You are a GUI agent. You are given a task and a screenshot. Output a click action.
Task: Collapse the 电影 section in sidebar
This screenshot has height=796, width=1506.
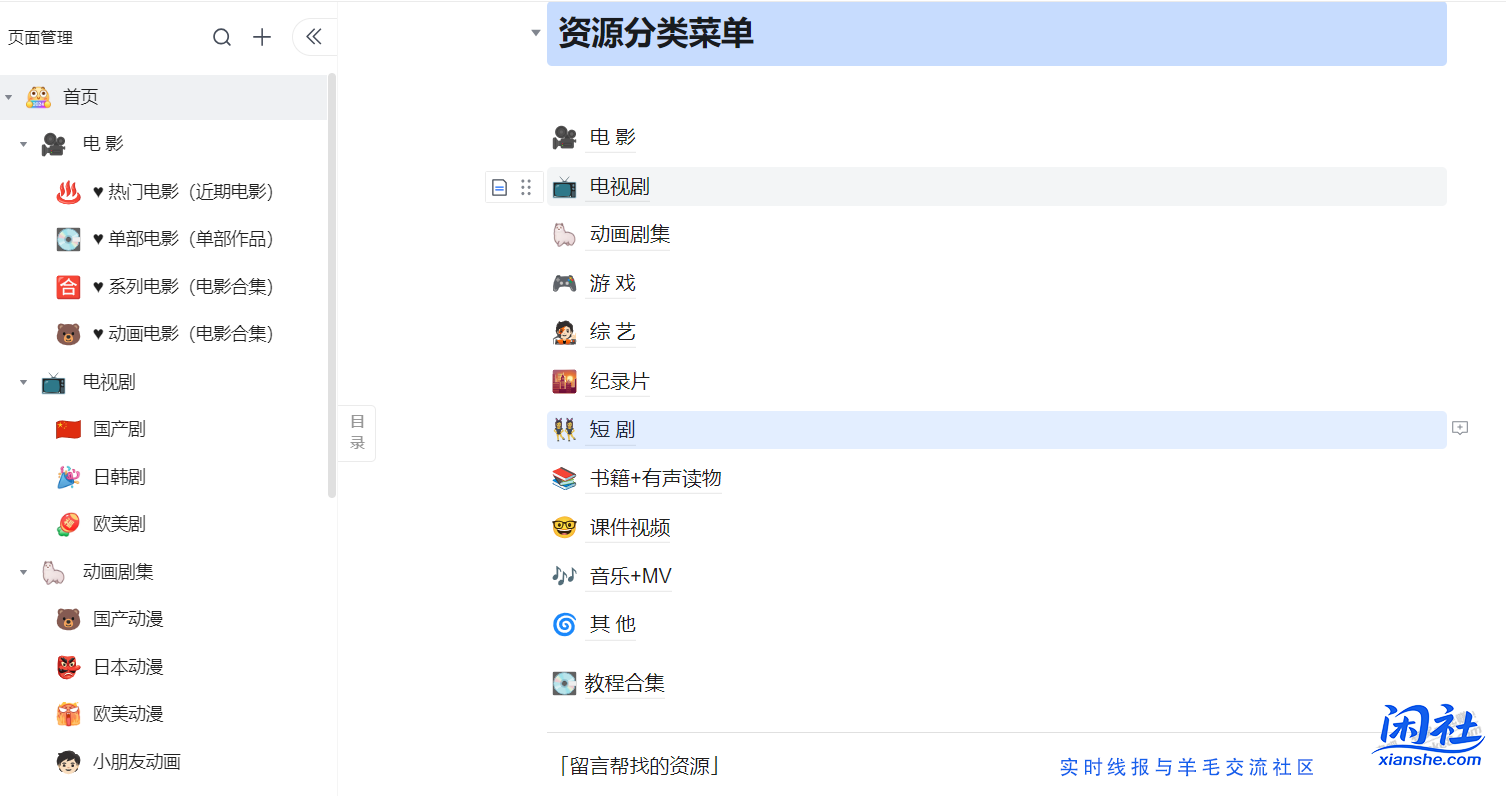[x=23, y=143]
